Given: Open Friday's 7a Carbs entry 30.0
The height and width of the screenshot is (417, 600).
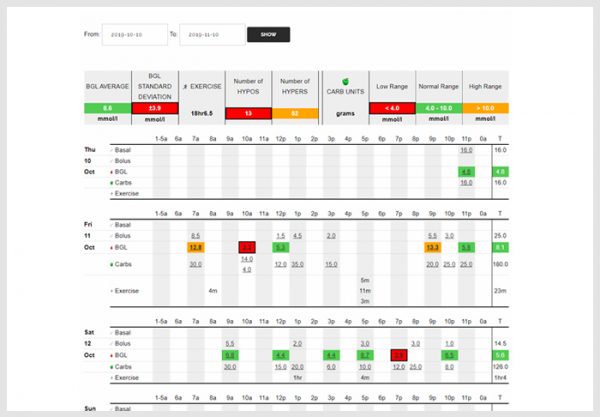Looking at the screenshot, I should point(196,264).
